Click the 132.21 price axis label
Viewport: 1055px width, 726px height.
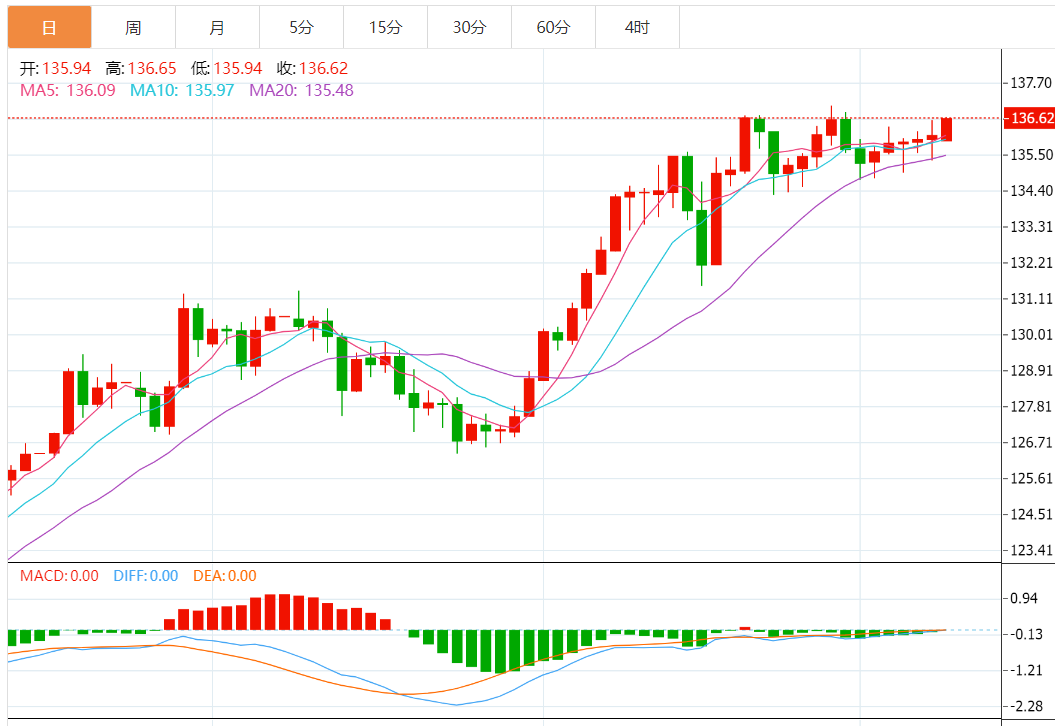(x=1031, y=262)
